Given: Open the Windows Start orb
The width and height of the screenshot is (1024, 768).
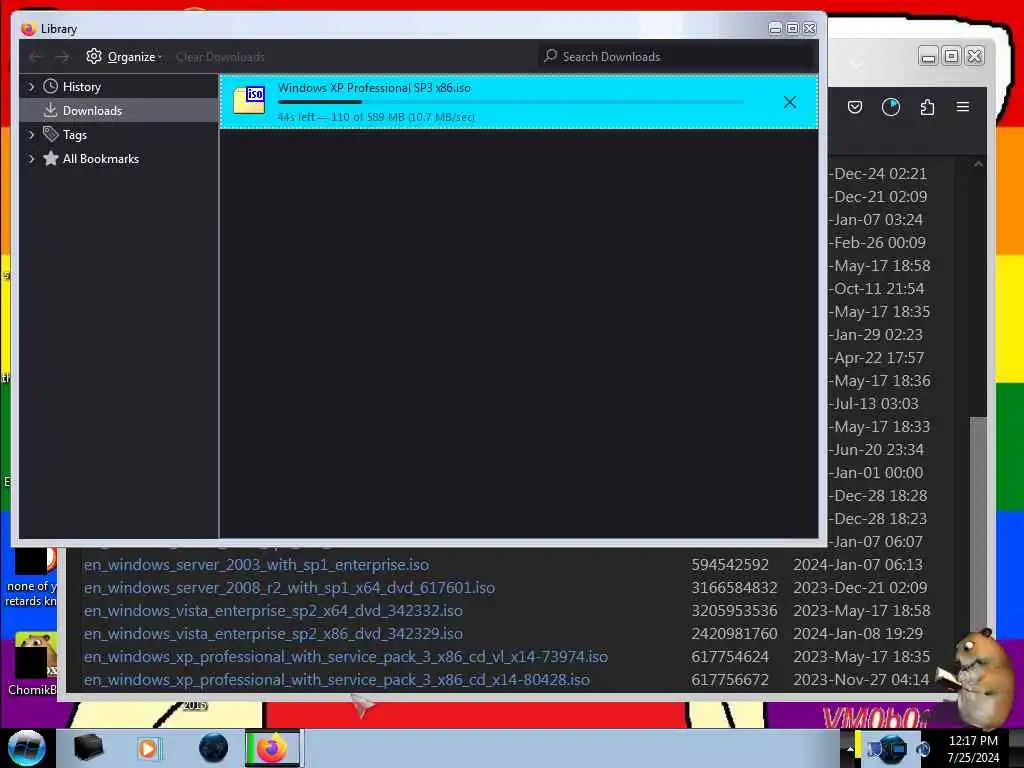Looking at the screenshot, I should [x=27, y=748].
